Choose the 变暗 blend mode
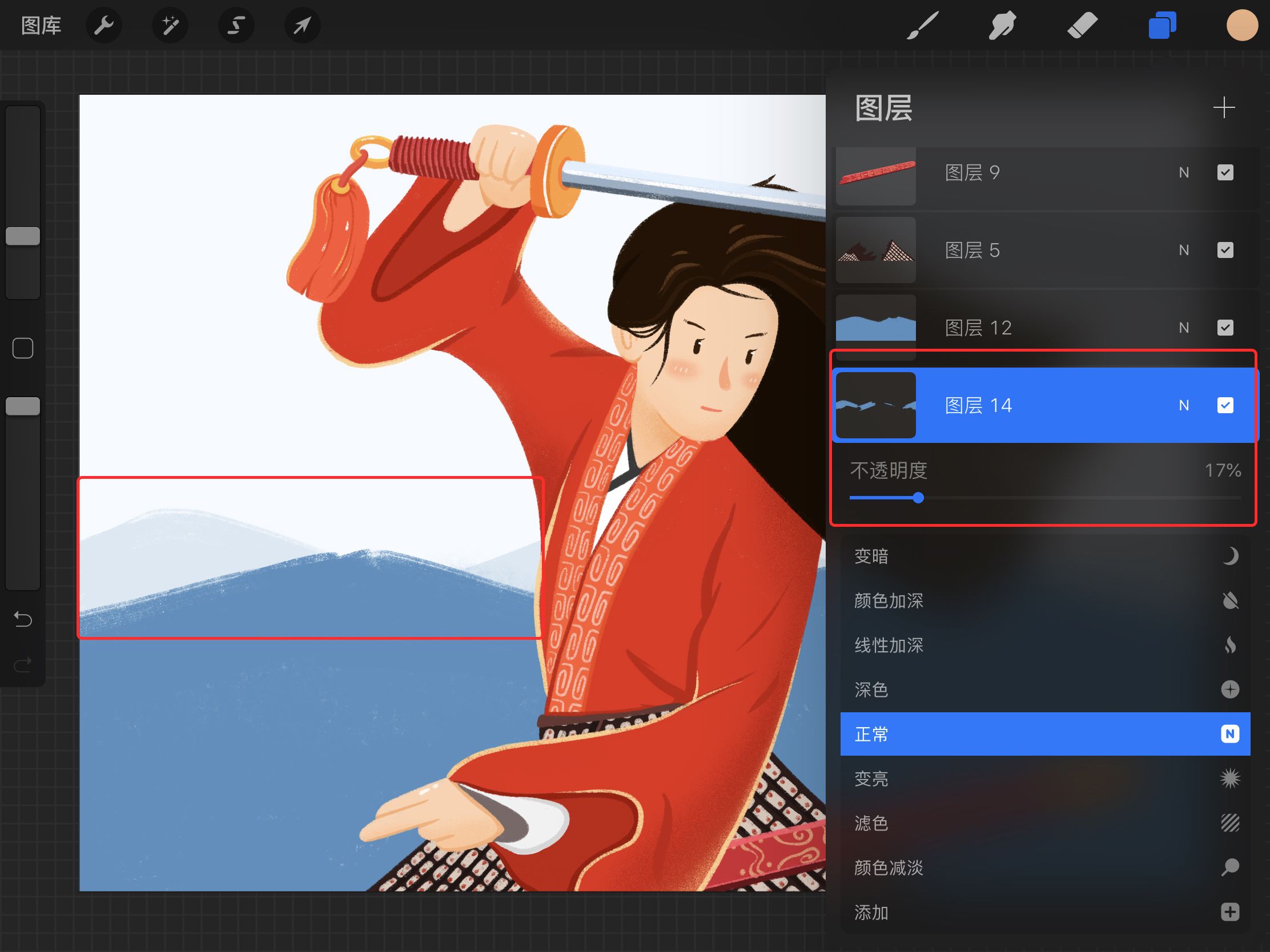 click(1045, 556)
